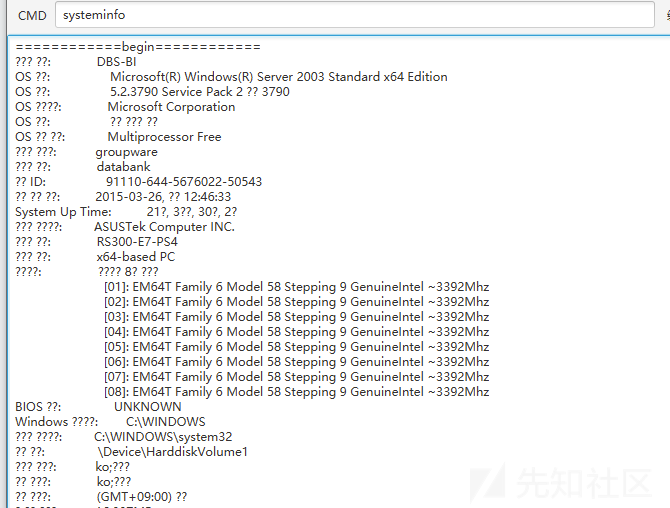This screenshot has height=508, width=670.
Task: Select the product ID 91110-644-5676022-50543
Action: coord(184,182)
